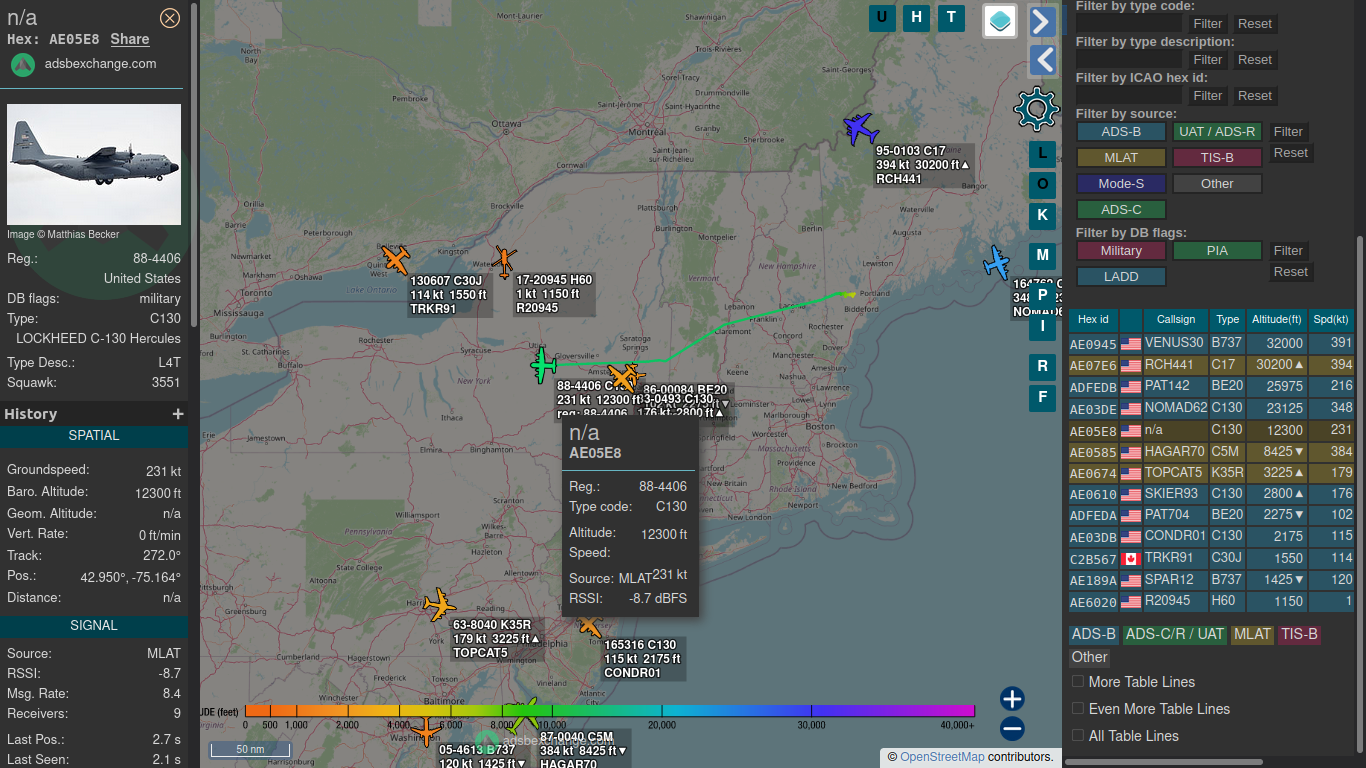The height and width of the screenshot is (768, 1366).
Task: Select PIA DB flag filter
Action: tap(1217, 251)
